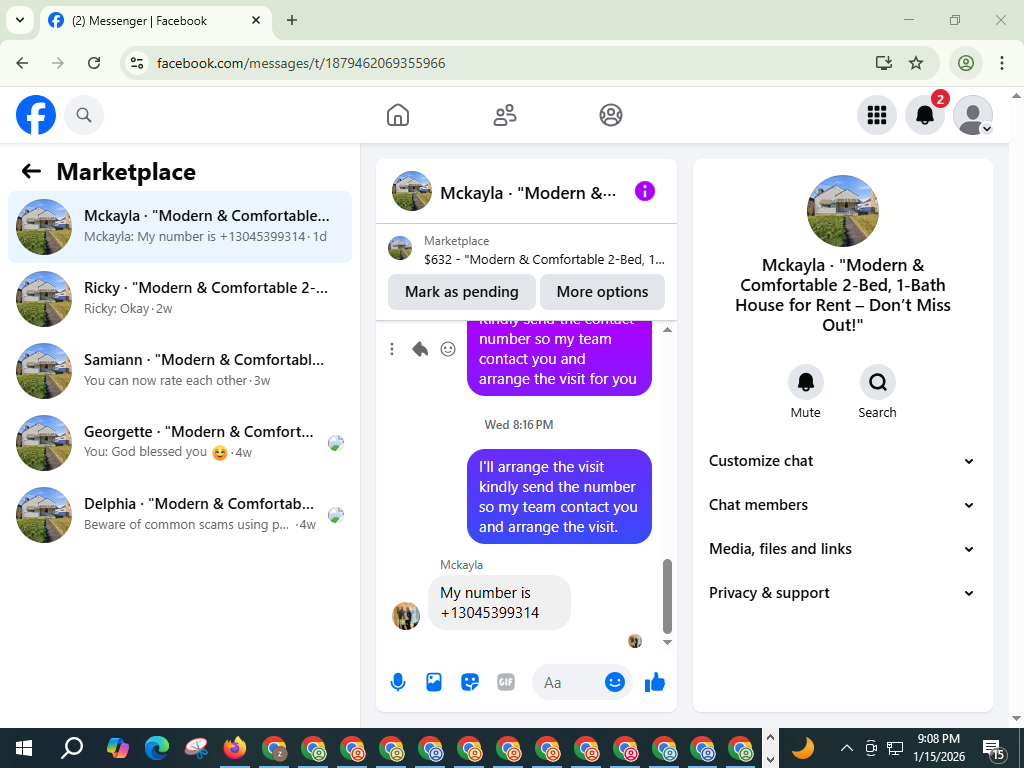Launch Firefox from taskbar
1024x768 pixels.
tap(234, 748)
